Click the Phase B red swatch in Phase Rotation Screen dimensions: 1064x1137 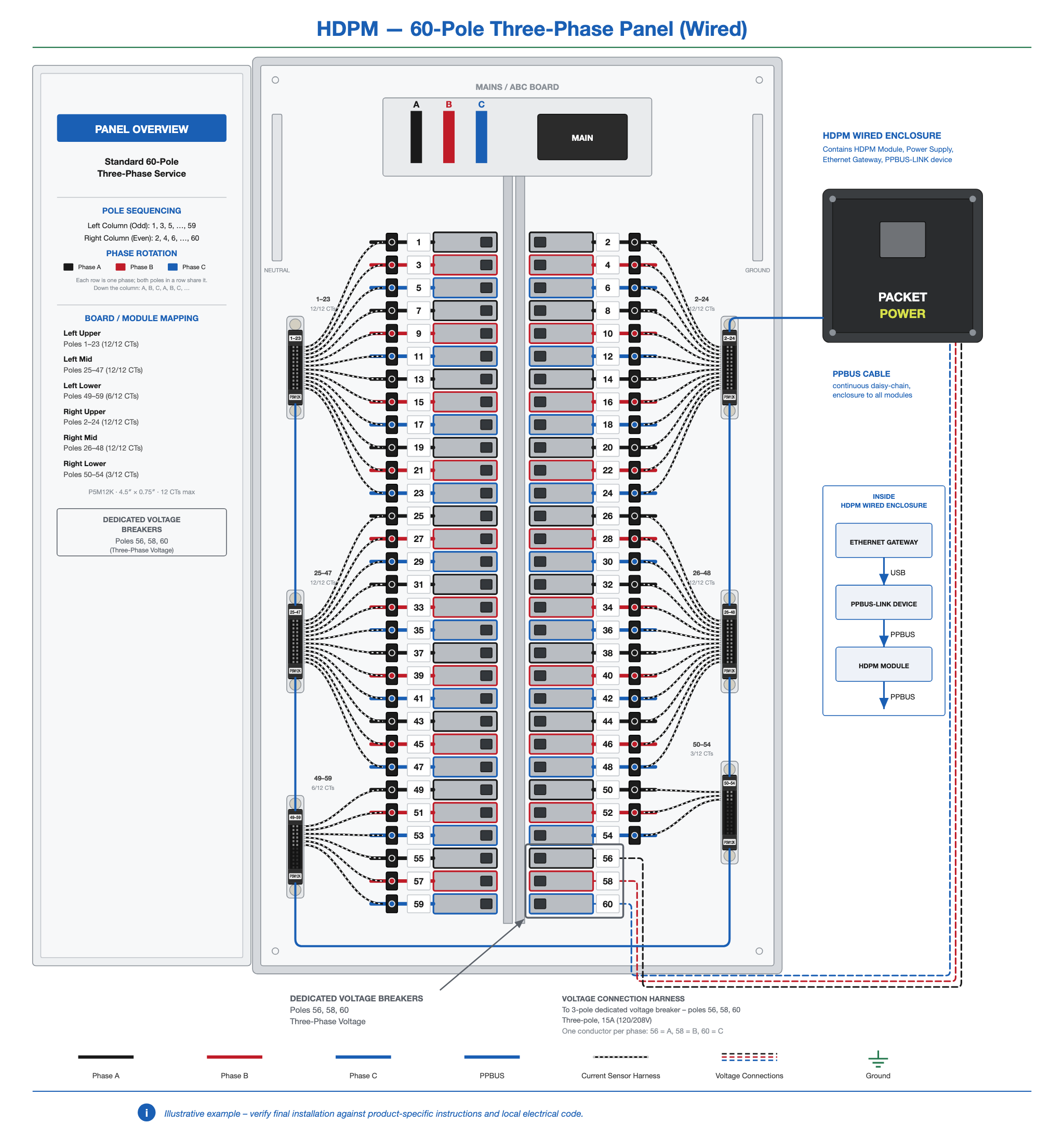click(120, 267)
